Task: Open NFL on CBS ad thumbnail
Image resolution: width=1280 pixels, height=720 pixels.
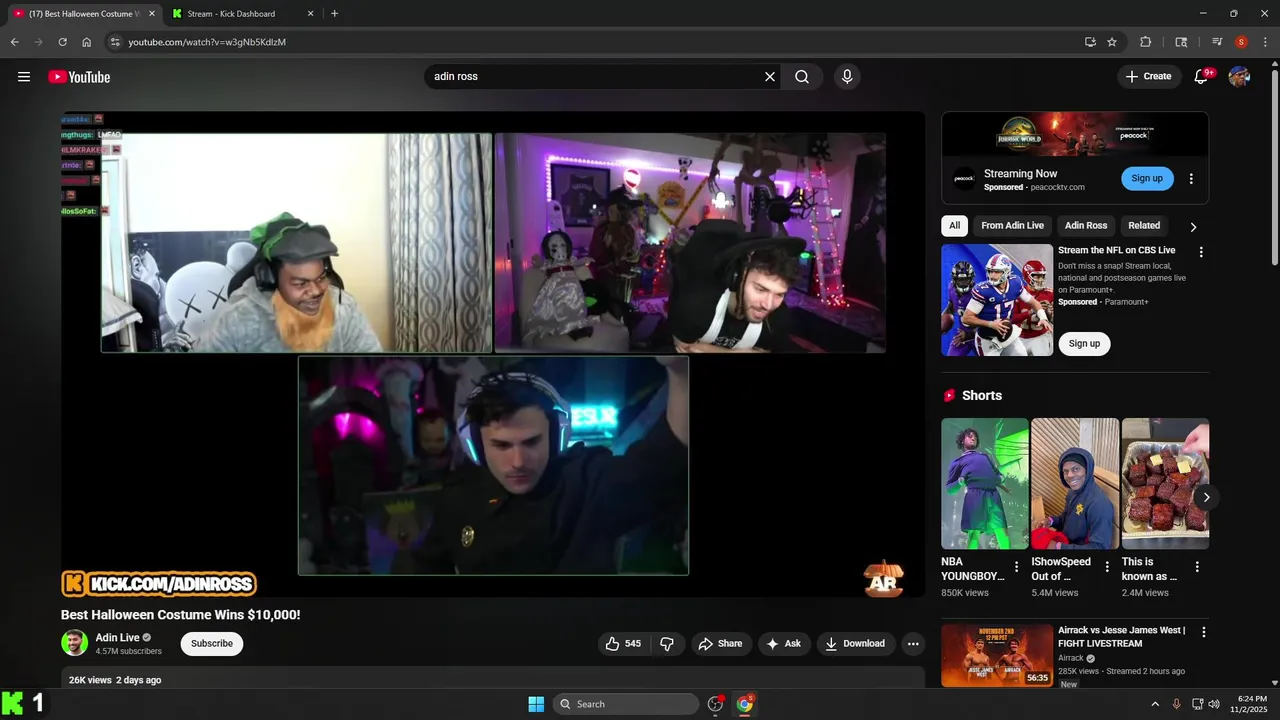Action: click(997, 300)
